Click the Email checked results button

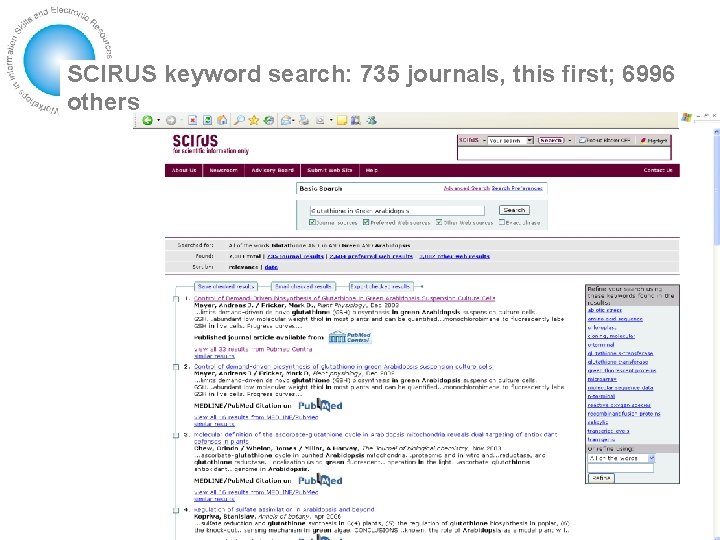[303, 287]
